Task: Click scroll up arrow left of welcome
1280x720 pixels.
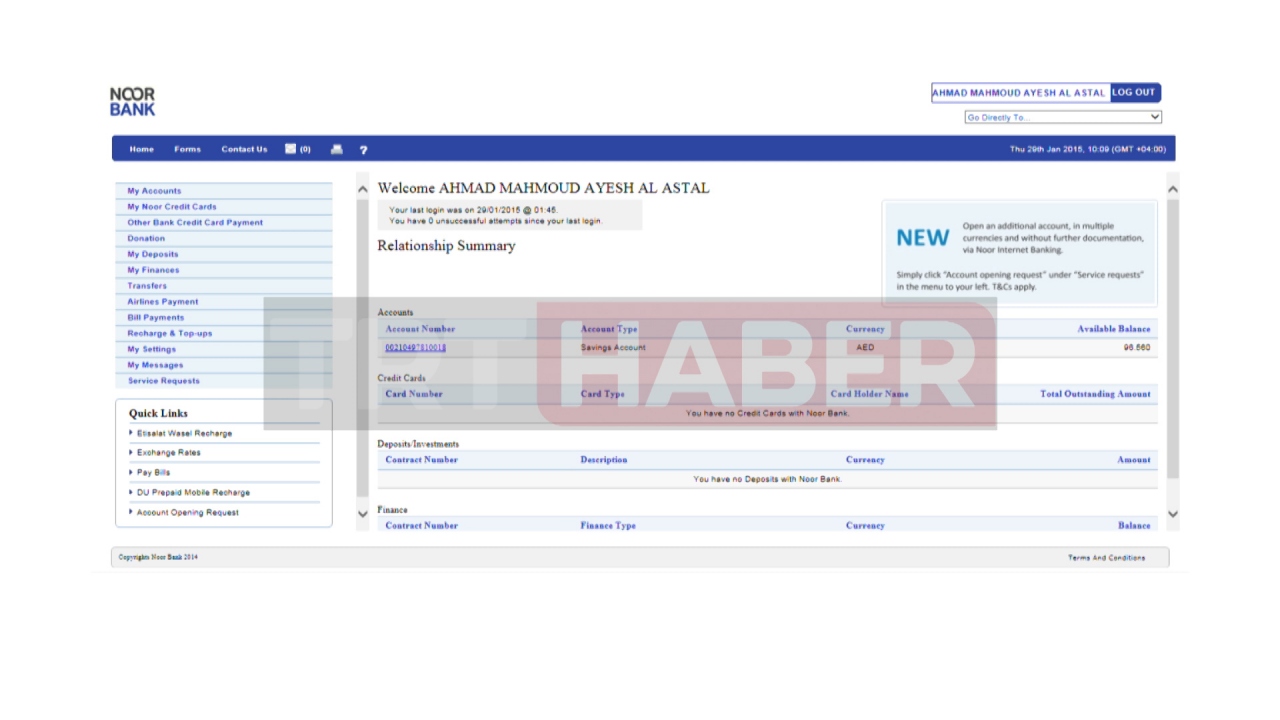Action: click(x=362, y=189)
